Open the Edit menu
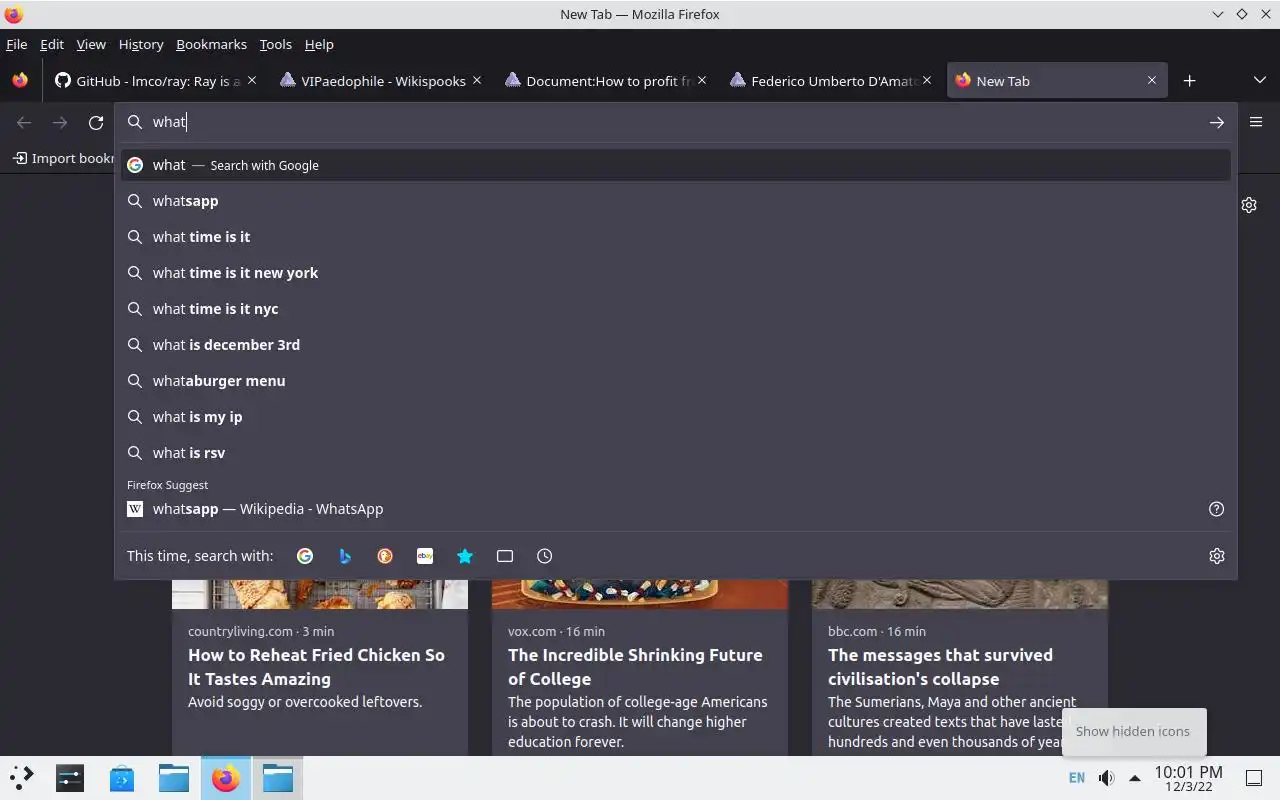 (52, 44)
